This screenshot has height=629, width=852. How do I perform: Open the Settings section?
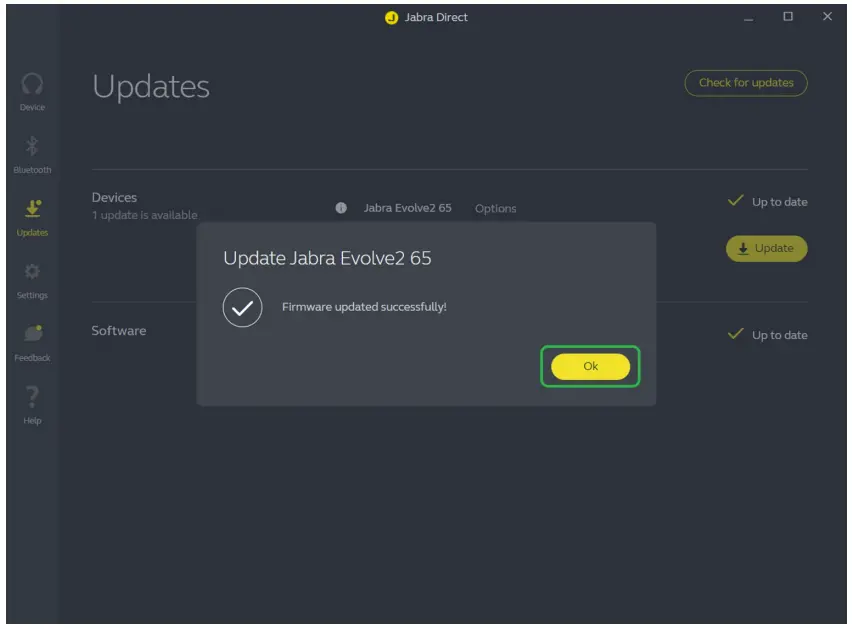32,278
